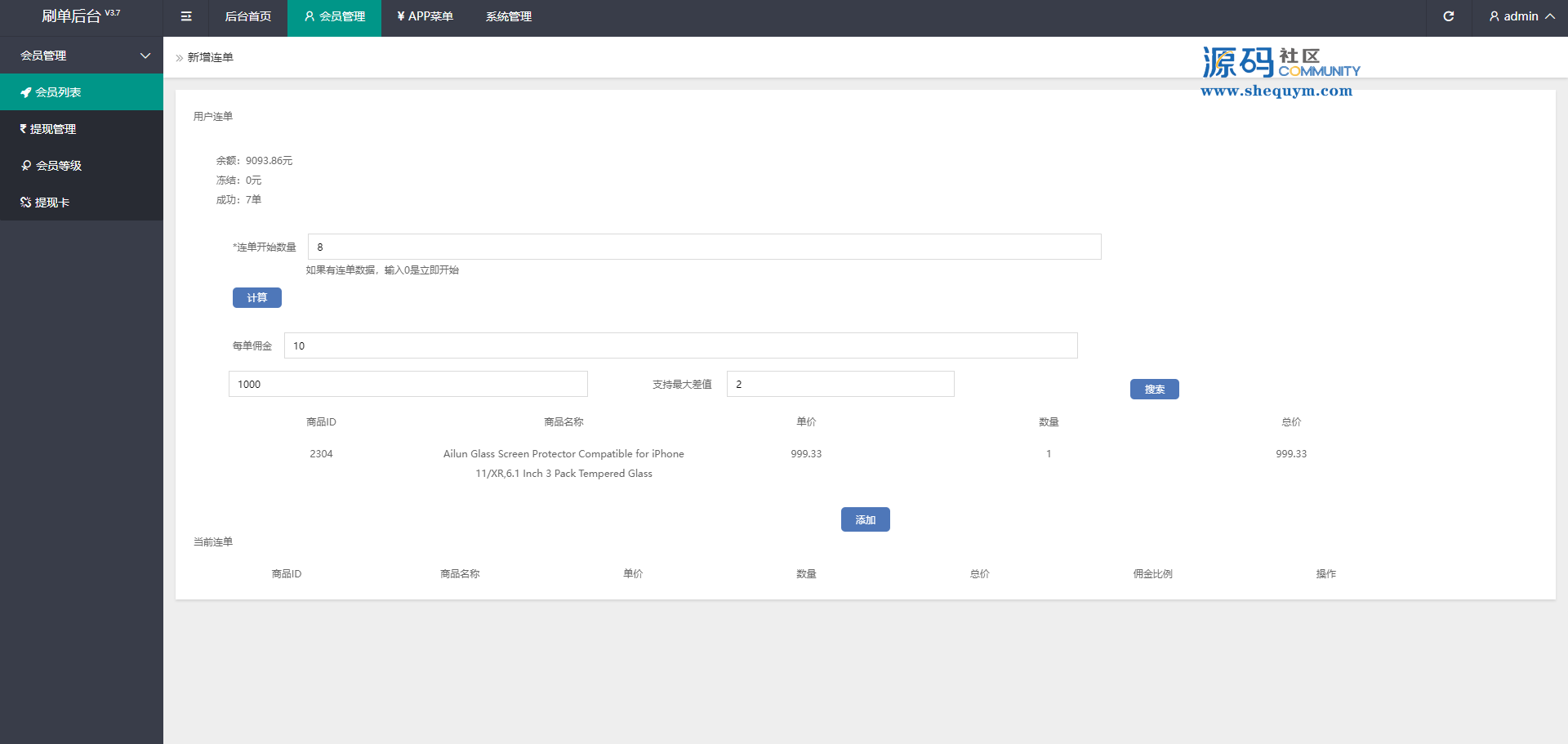Click the refresh icon in top bar
The image size is (1568, 744).
(1449, 16)
